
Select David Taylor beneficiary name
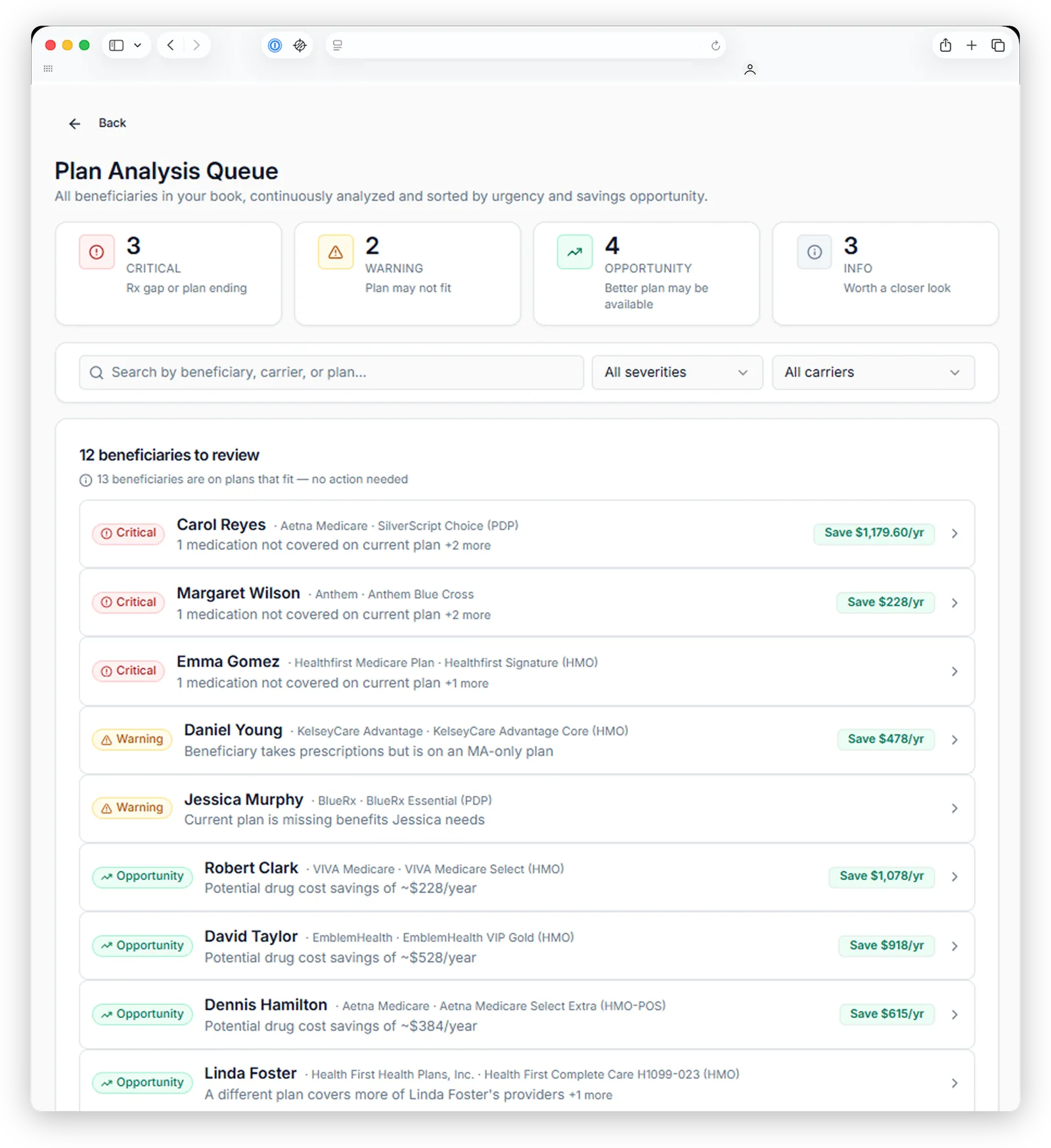tap(251, 937)
